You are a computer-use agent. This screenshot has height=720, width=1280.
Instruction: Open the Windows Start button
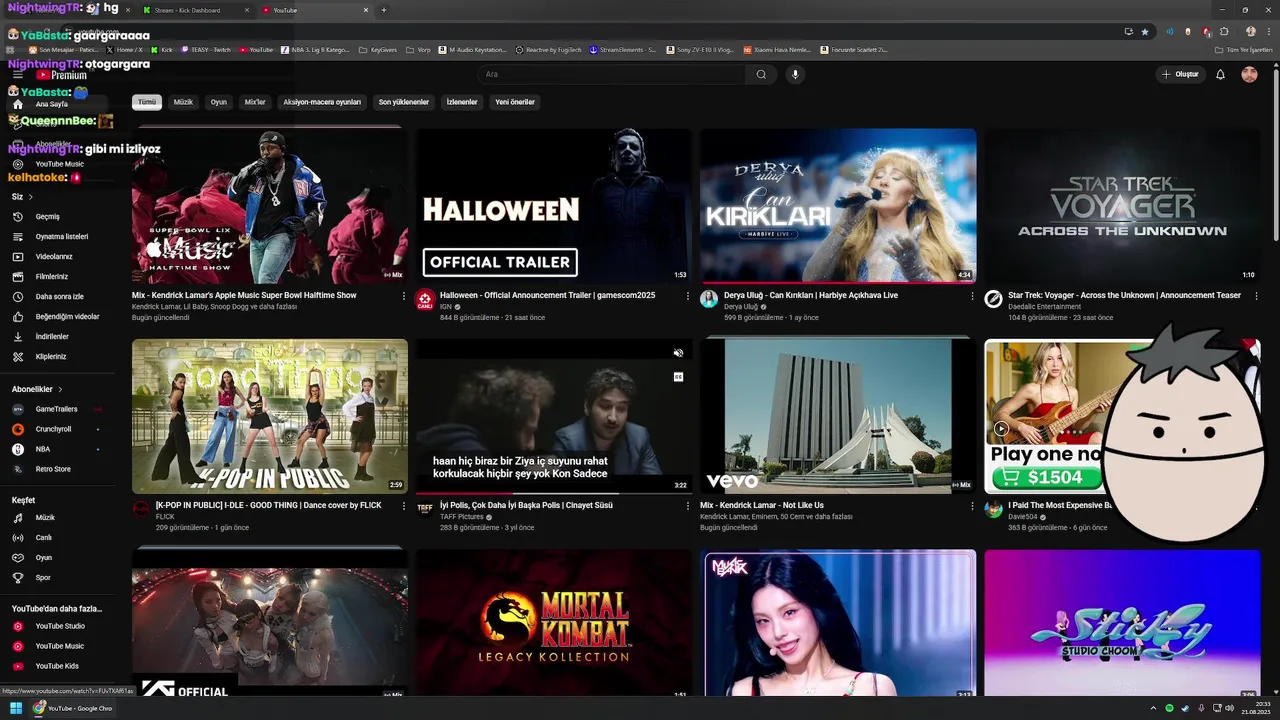tap(16, 708)
